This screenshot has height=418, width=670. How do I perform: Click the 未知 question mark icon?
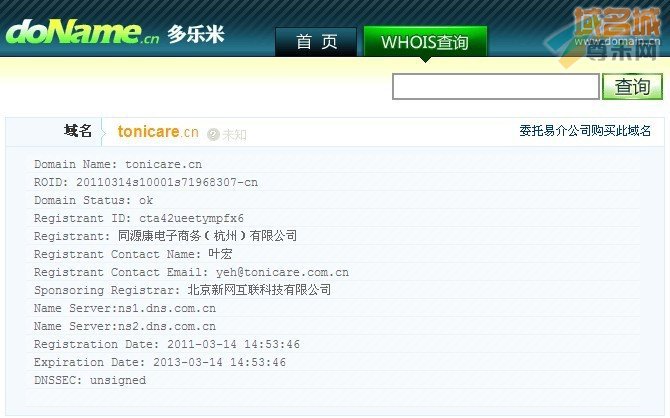213,135
